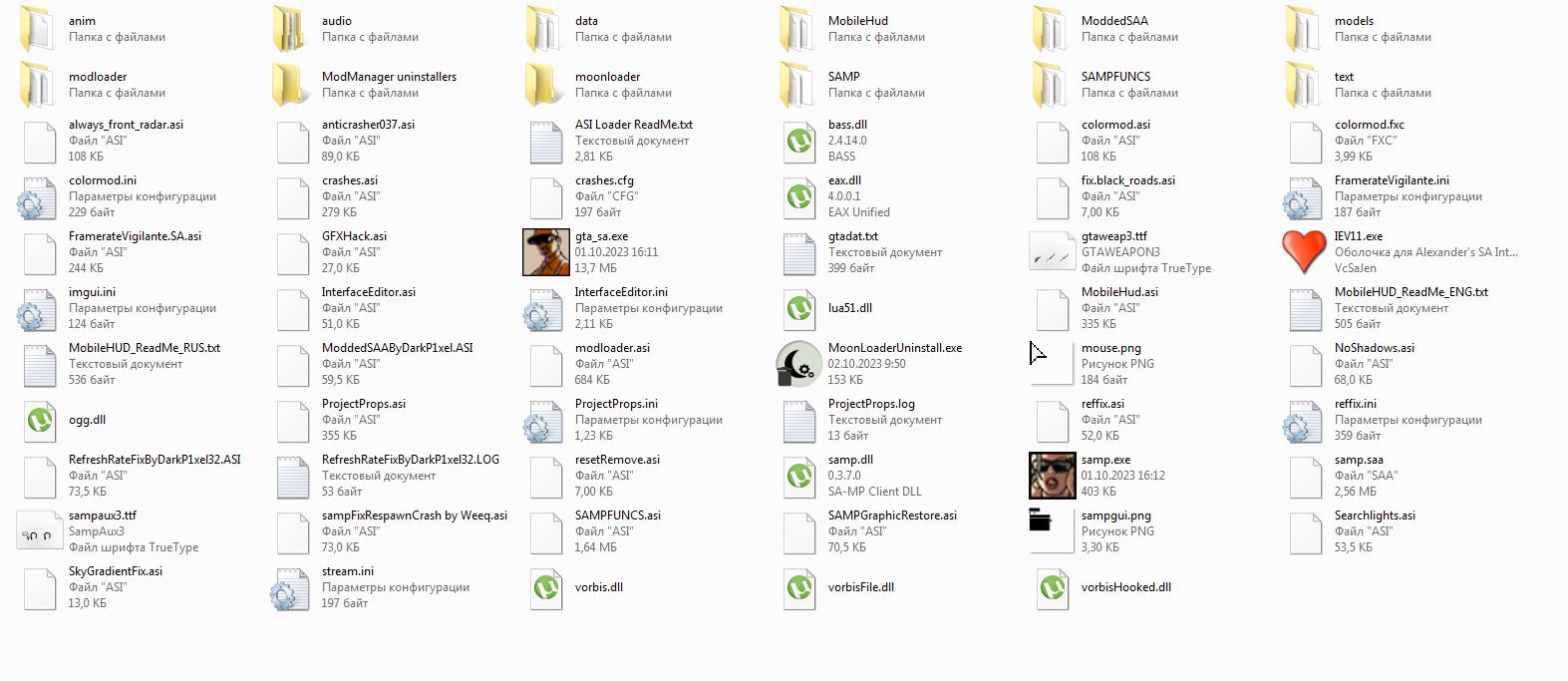Open the modloader folder
Viewport: 1568px width, 681px height.
[40, 85]
